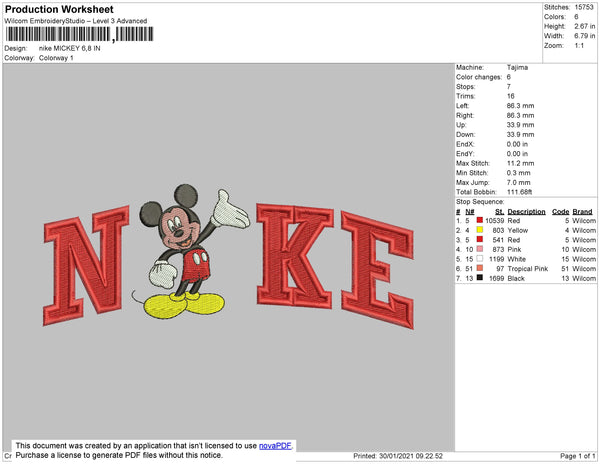Click 'Black' description in row 7

[516, 278]
